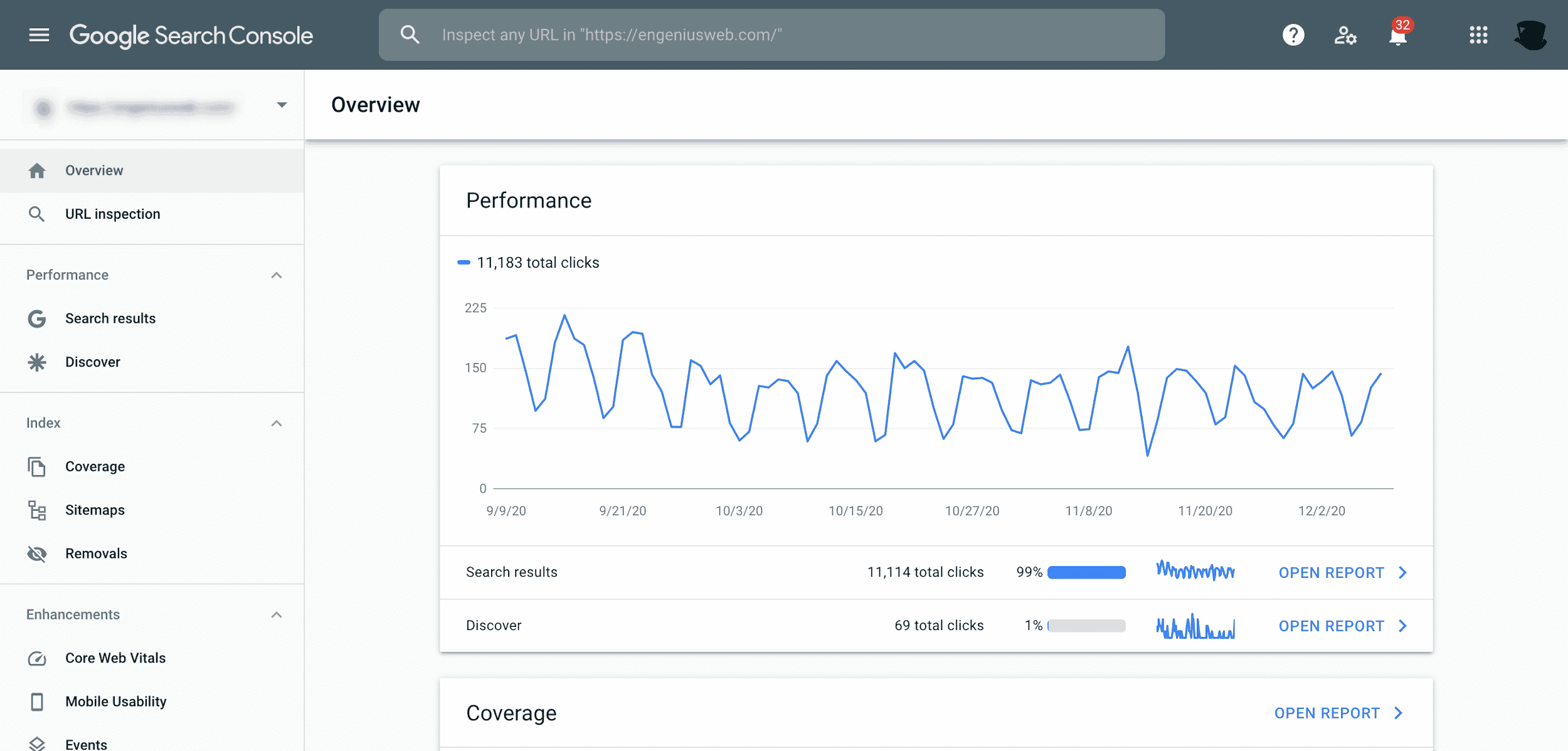Open the property selector dropdown
The width and height of the screenshot is (1568, 751).
coord(282,105)
